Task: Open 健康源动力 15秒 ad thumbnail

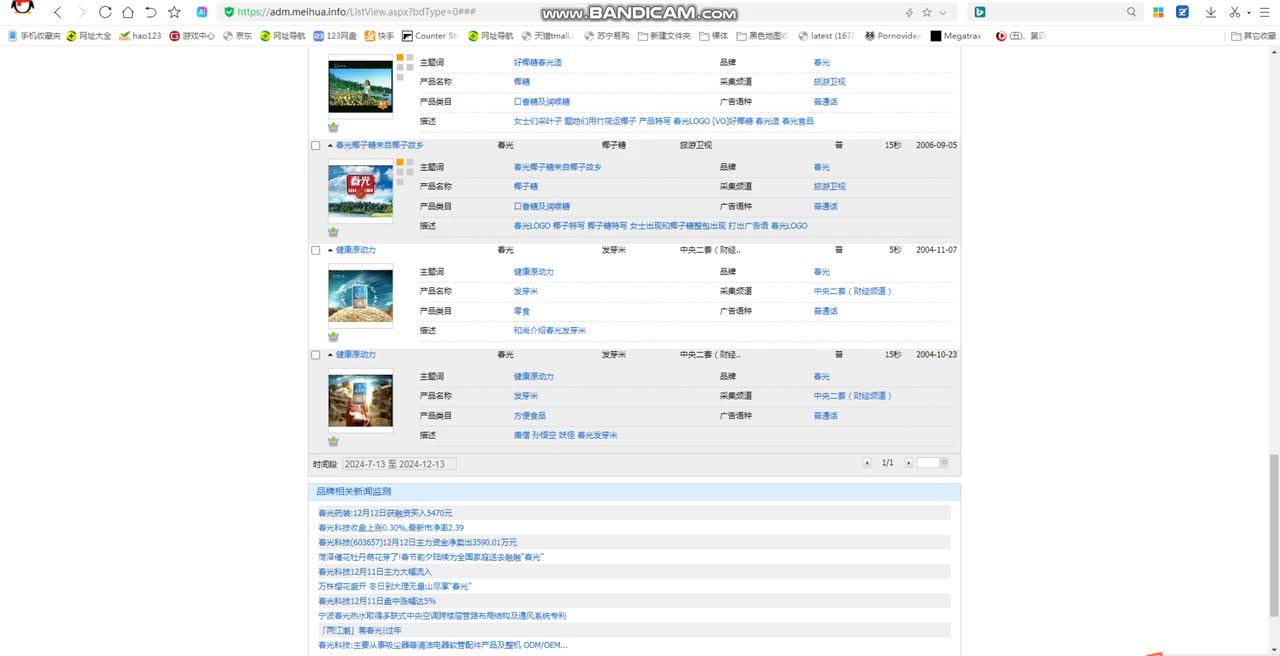Action: point(360,400)
